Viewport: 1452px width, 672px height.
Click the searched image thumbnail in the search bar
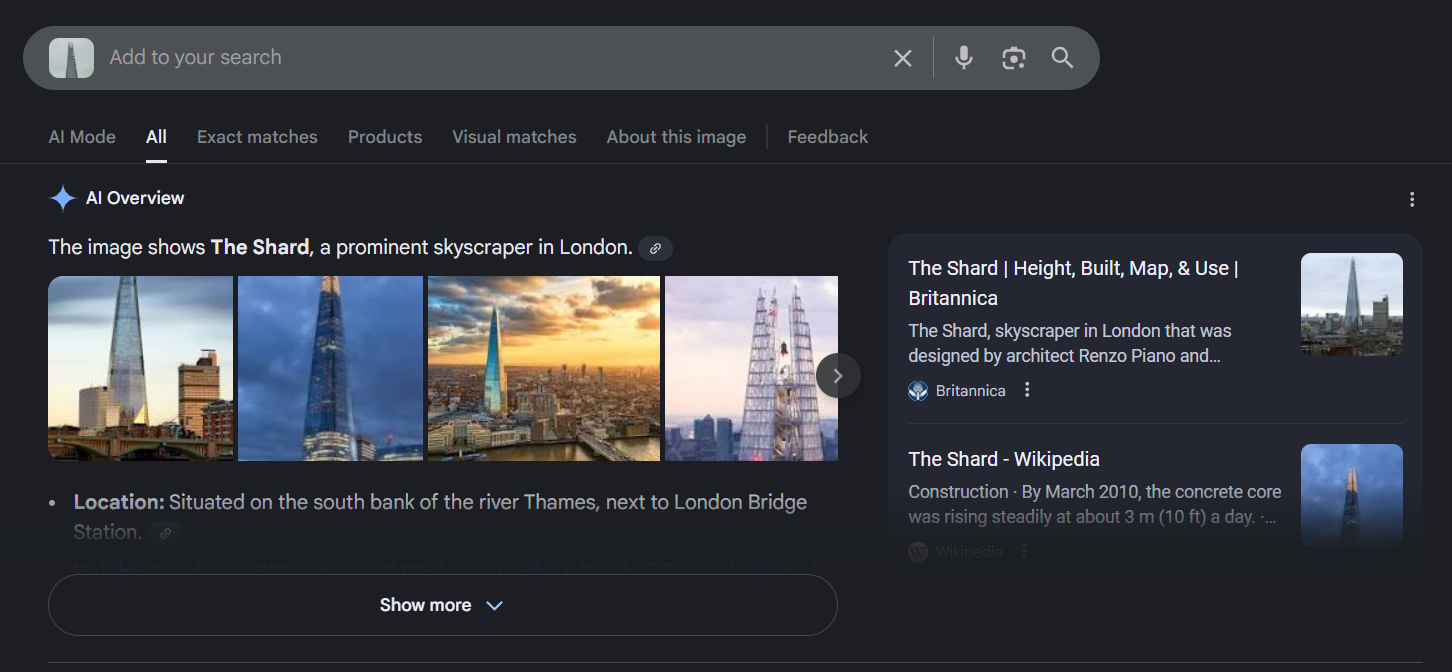pos(71,58)
